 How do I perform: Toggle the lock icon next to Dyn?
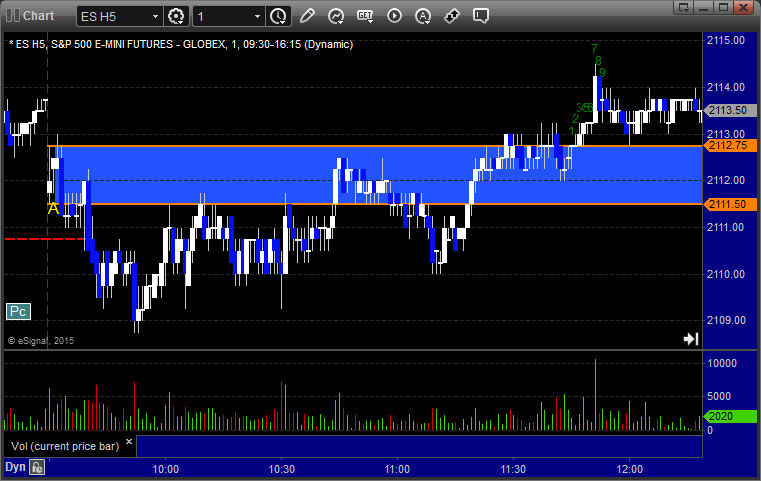pyautogui.click(x=37, y=467)
